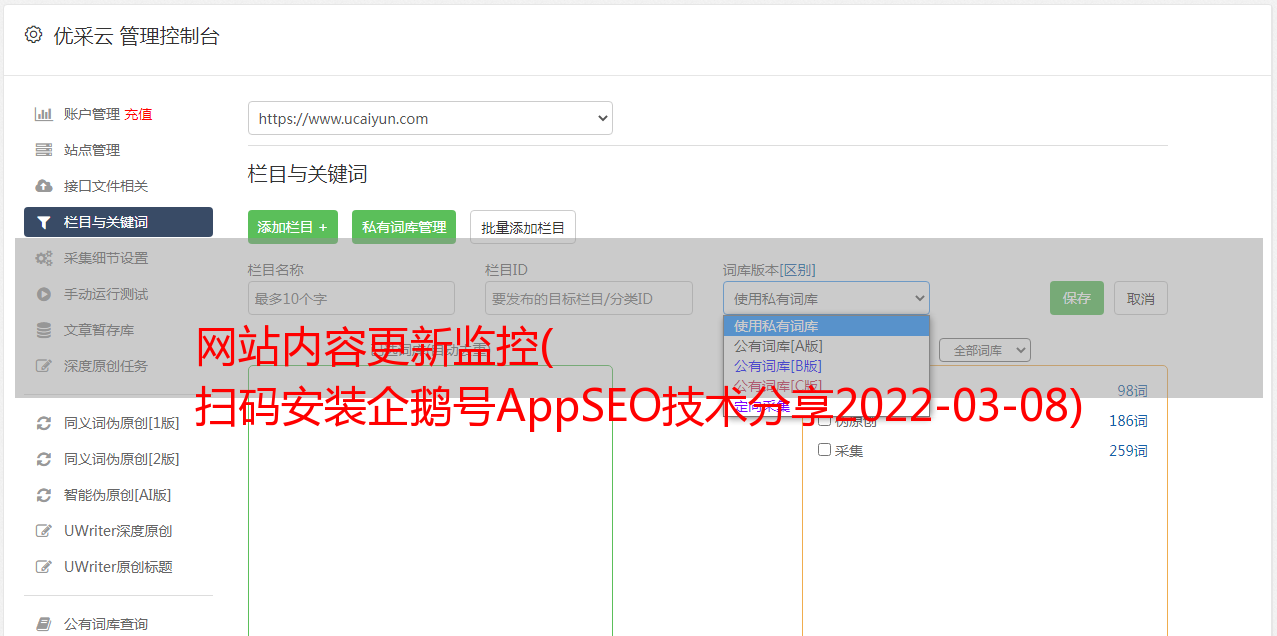Click the 批量添加栏目 button

pos(523,227)
